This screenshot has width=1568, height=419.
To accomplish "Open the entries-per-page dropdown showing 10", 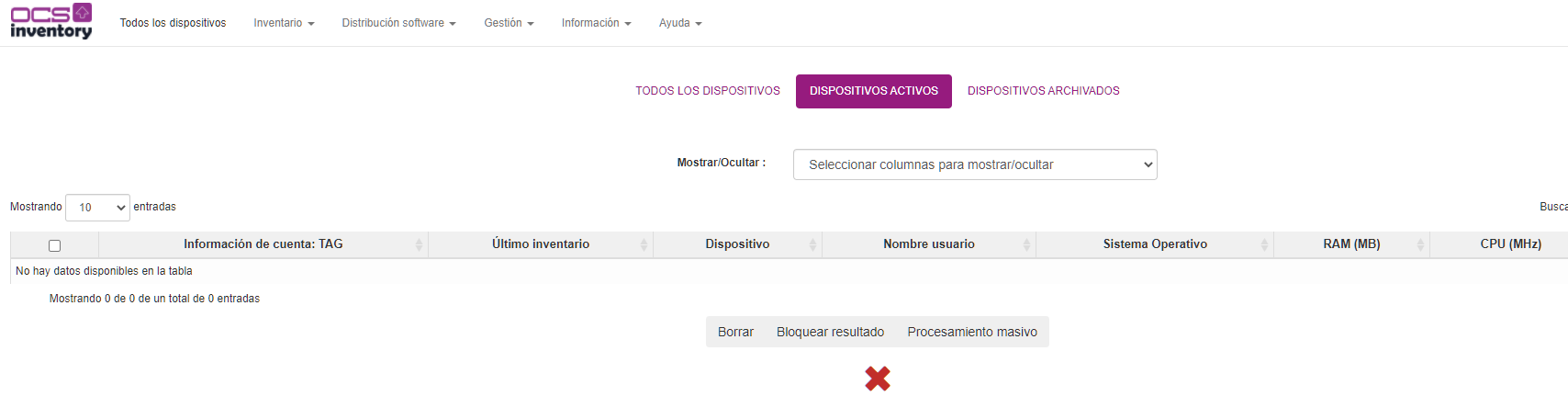I will pos(97,208).
